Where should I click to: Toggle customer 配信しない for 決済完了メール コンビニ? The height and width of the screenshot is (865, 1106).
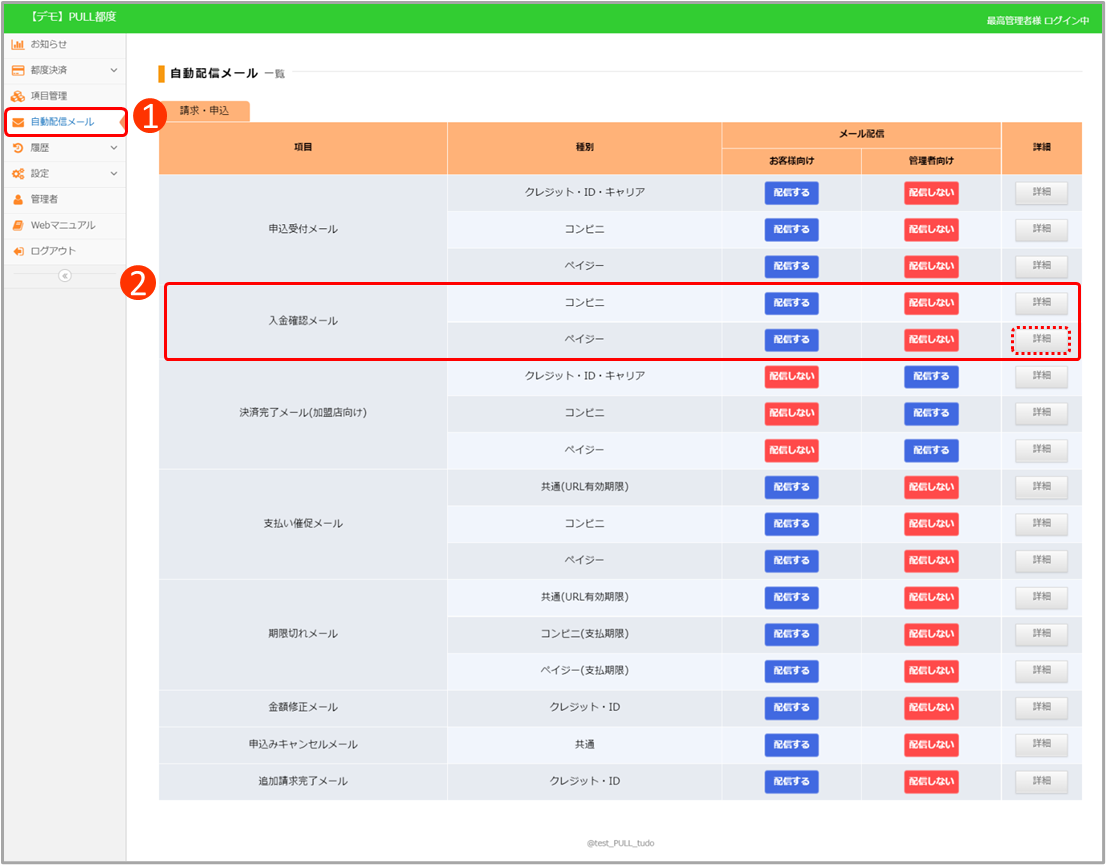coord(791,413)
